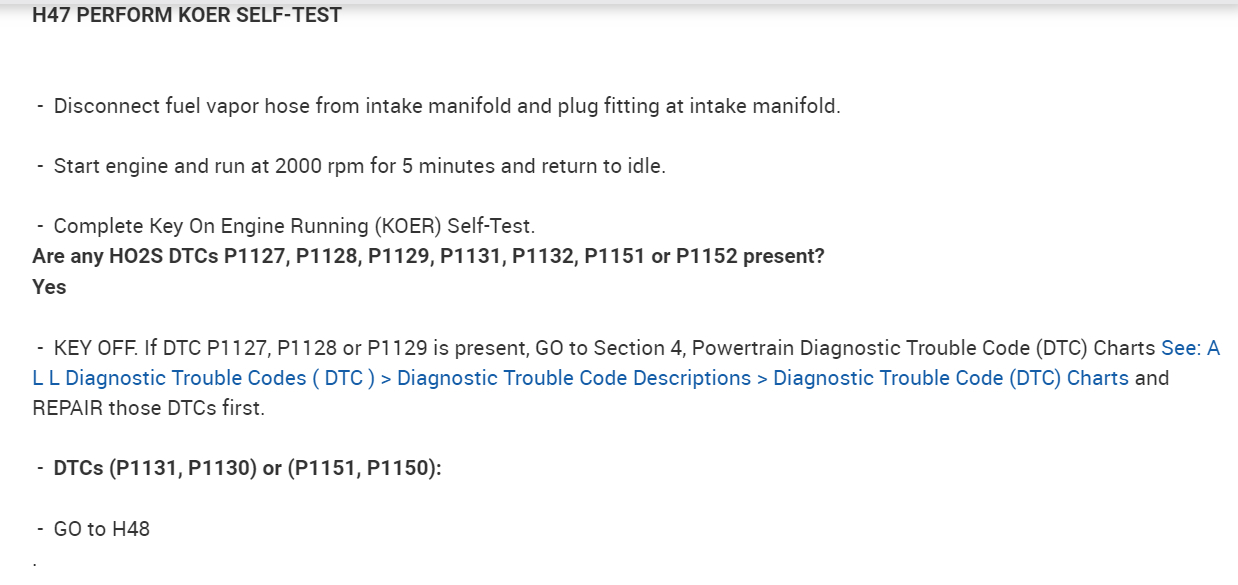This screenshot has width=1238, height=585.
Task: Click 'L L Diagnostic Trouble Codes ( DTC )' link text
Action: pos(202,378)
